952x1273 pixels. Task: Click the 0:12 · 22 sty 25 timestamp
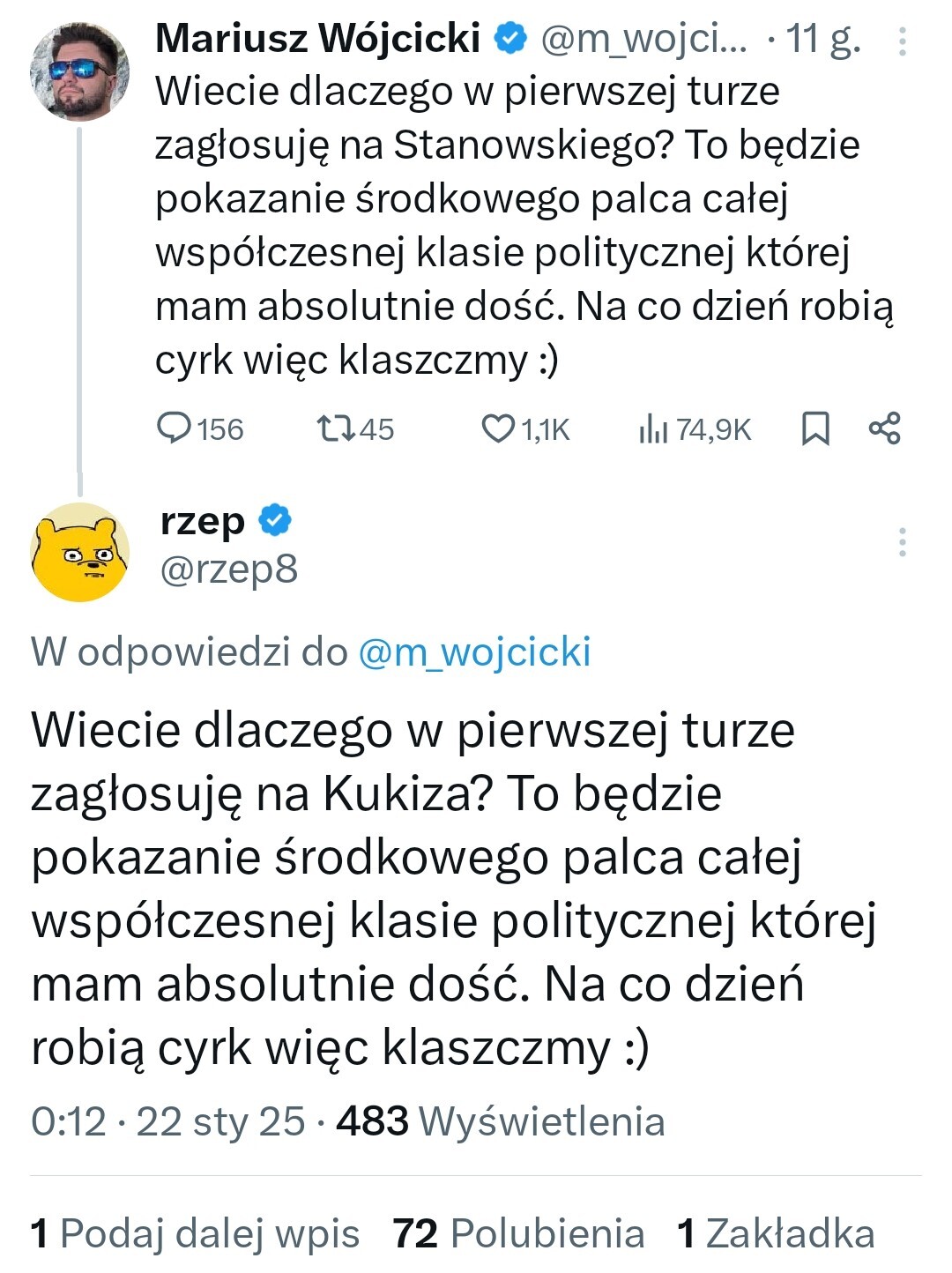[167, 1121]
